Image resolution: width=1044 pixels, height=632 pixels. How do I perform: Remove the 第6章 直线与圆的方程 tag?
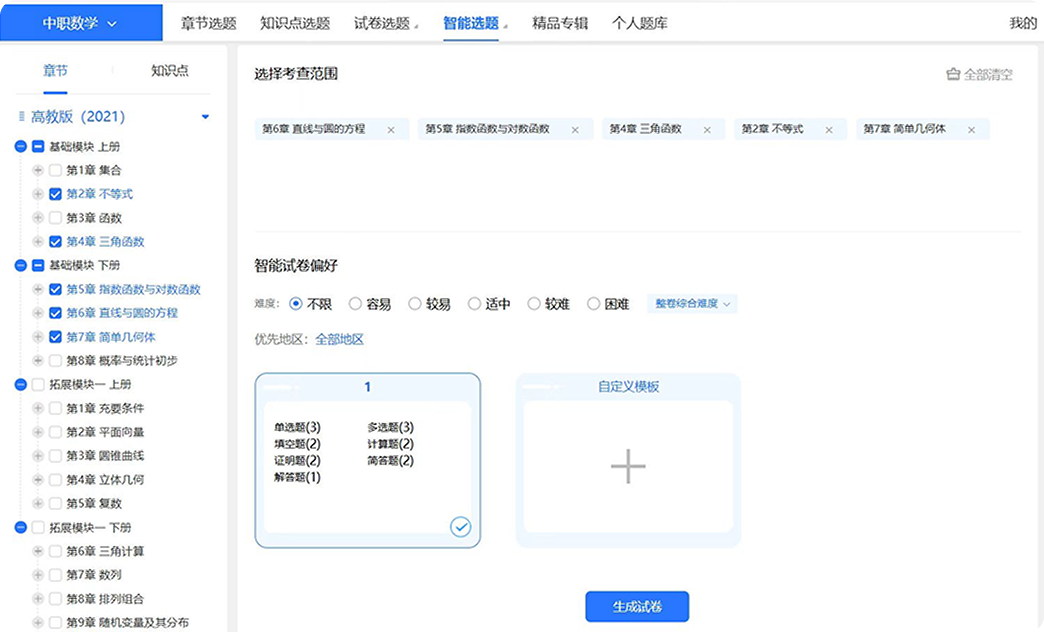pyautogui.click(x=391, y=130)
